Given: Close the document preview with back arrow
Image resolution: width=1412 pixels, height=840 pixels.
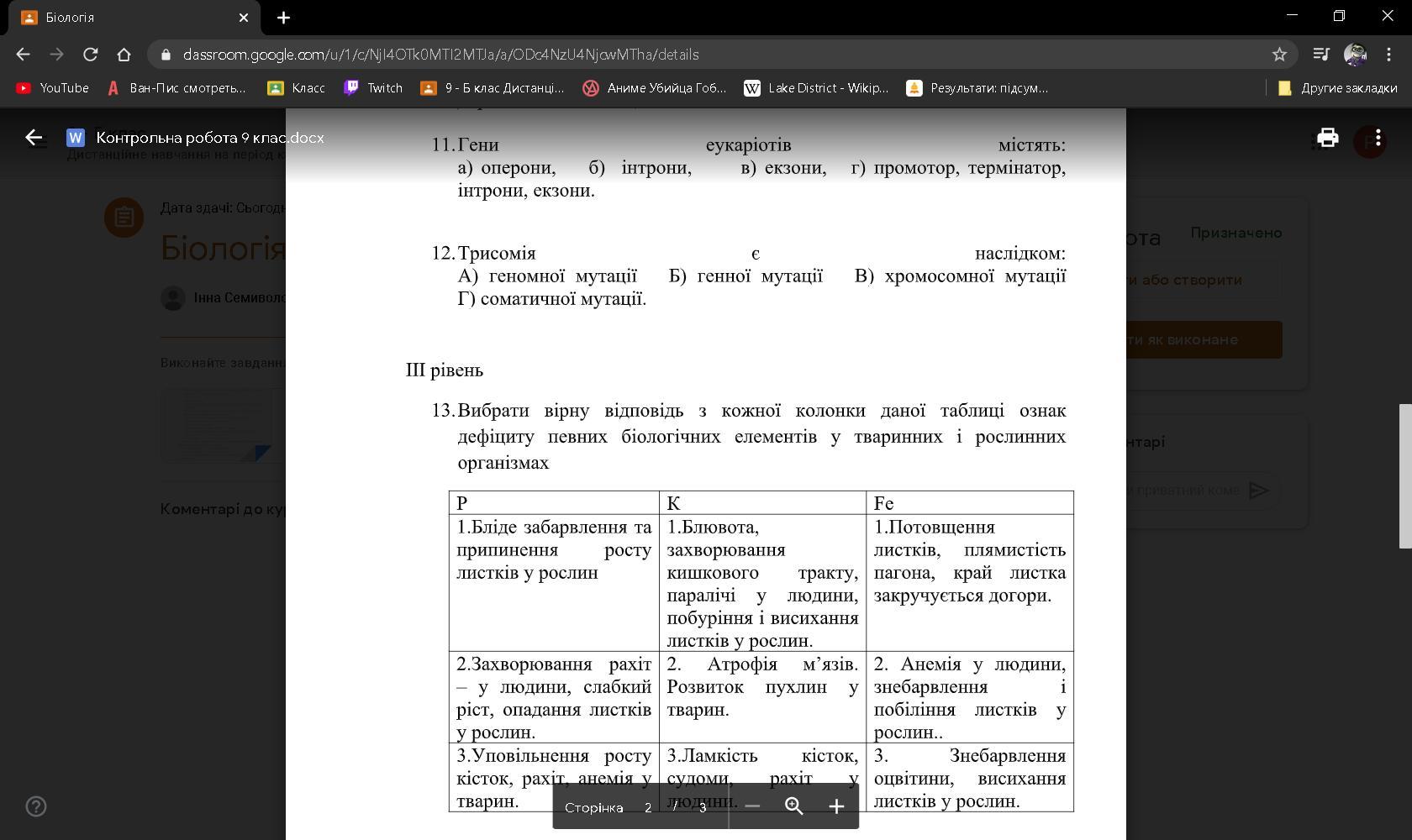Looking at the screenshot, I should click(x=34, y=138).
